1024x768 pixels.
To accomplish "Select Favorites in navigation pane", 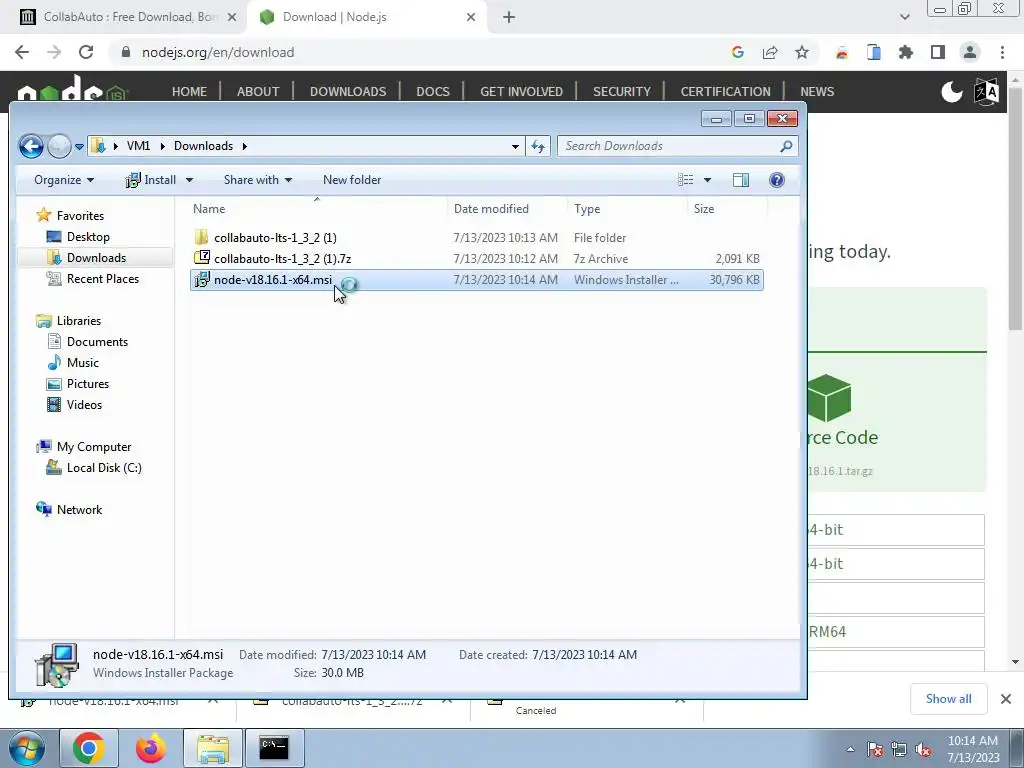I will point(80,216).
